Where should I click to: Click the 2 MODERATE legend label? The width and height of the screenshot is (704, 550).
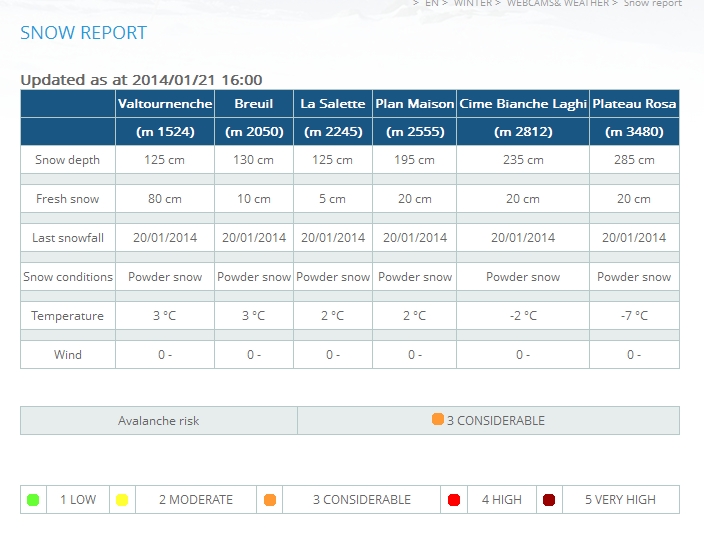click(x=196, y=500)
